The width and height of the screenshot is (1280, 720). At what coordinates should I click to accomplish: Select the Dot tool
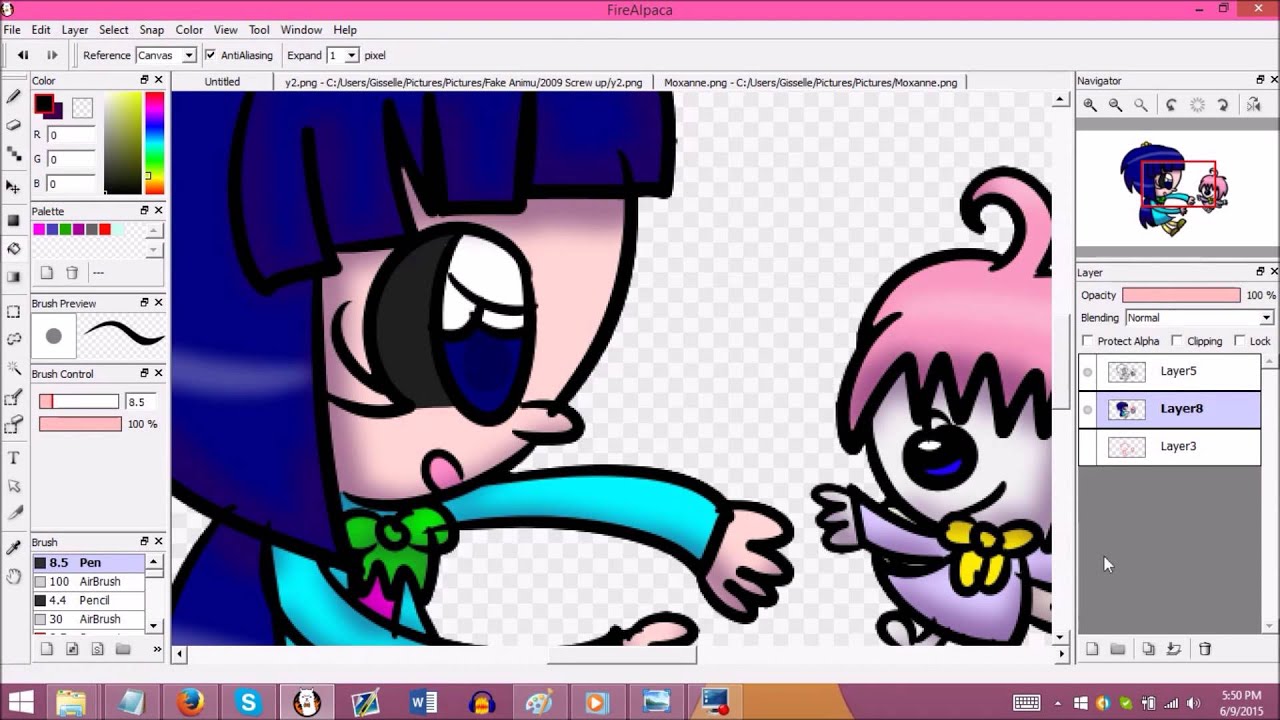click(x=13, y=154)
